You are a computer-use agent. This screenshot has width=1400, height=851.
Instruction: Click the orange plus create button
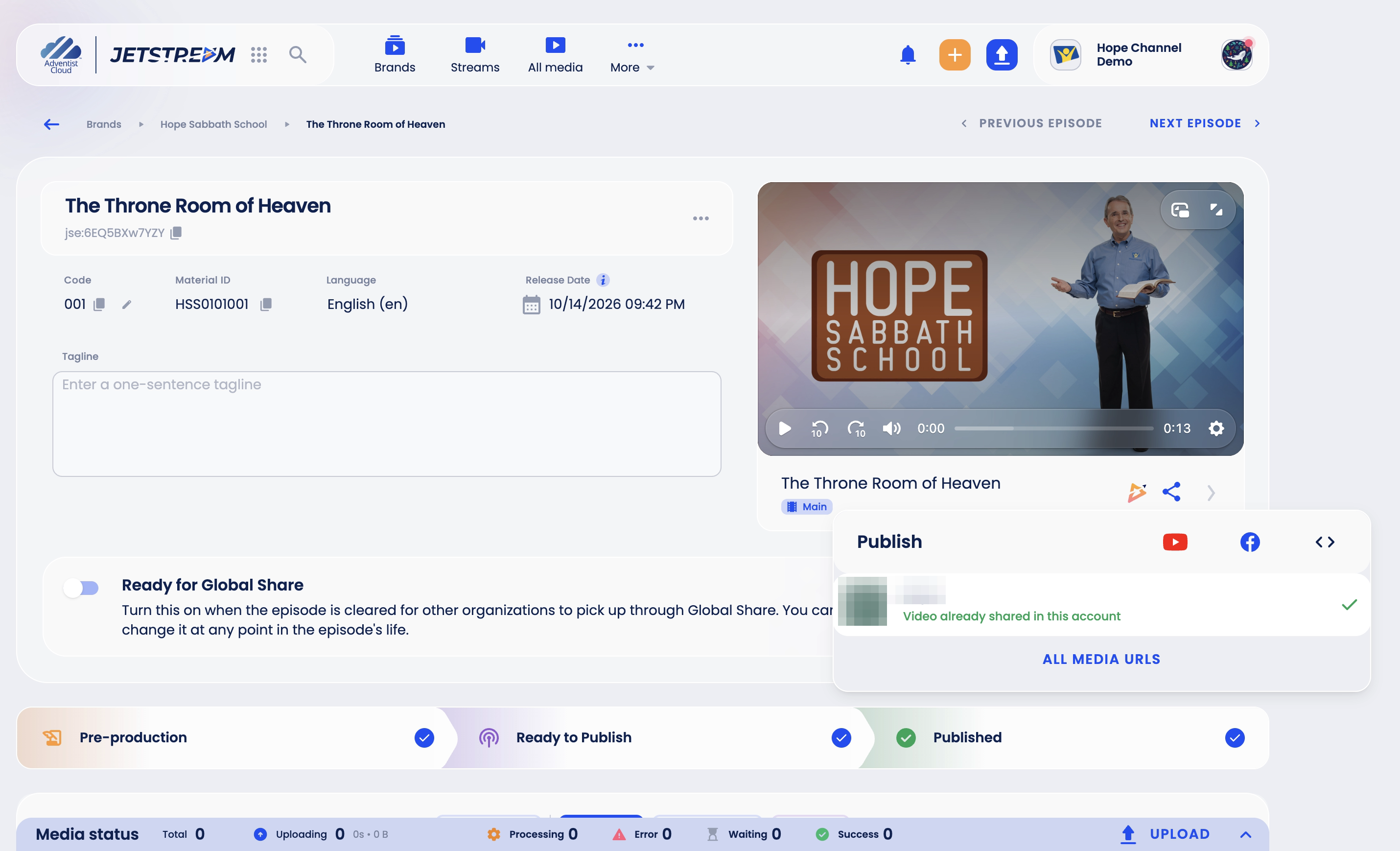[x=955, y=54]
